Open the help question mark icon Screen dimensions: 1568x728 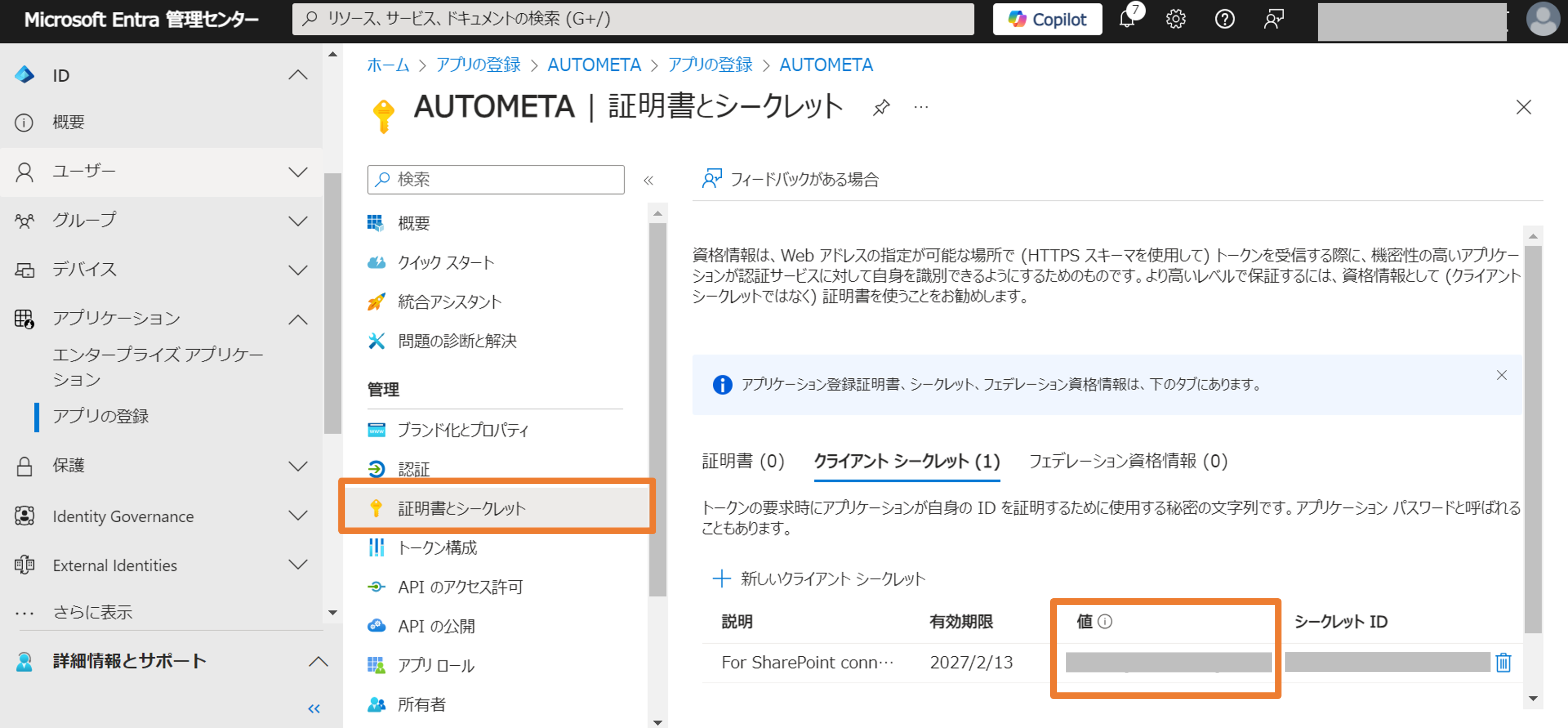point(1224,19)
